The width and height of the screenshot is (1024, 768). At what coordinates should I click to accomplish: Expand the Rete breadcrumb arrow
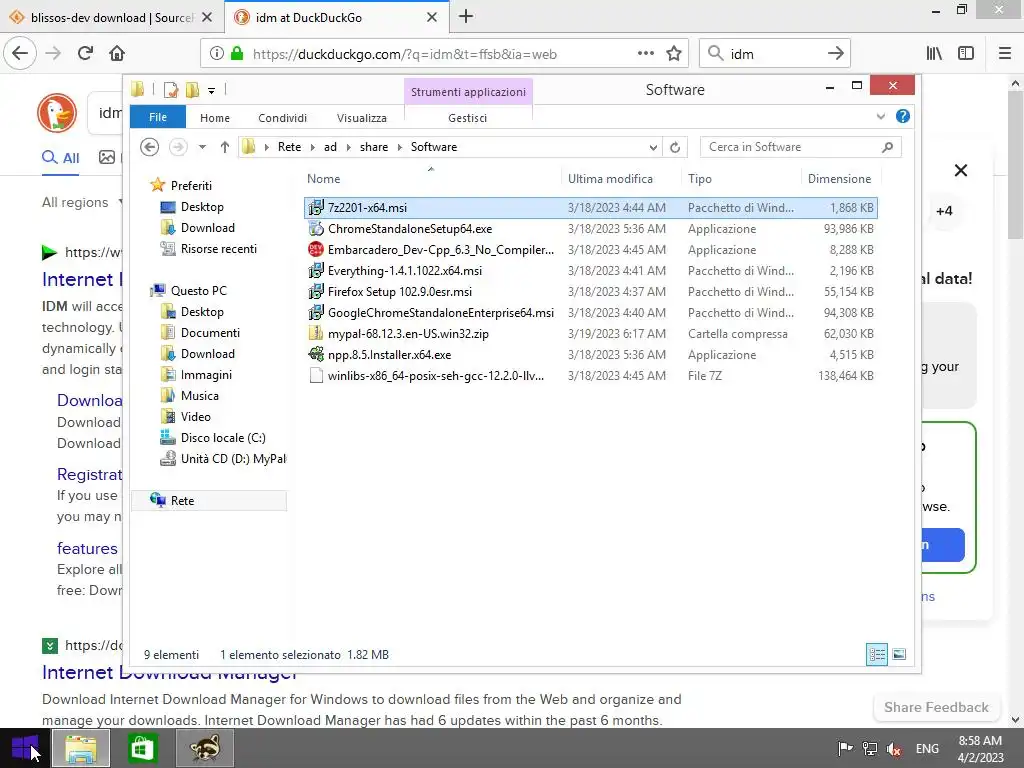312,148
